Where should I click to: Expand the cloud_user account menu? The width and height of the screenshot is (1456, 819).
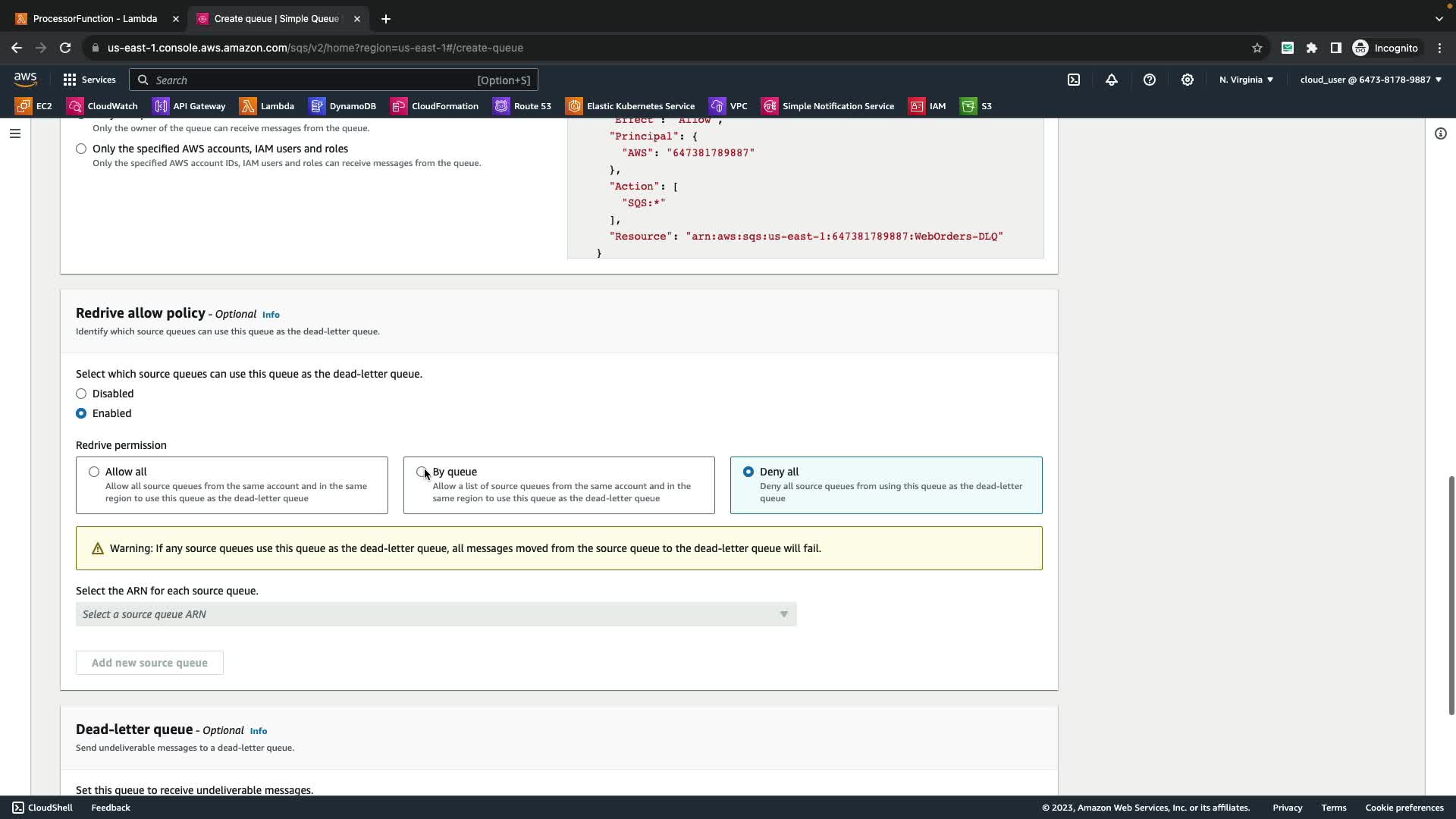[1370, 80]
